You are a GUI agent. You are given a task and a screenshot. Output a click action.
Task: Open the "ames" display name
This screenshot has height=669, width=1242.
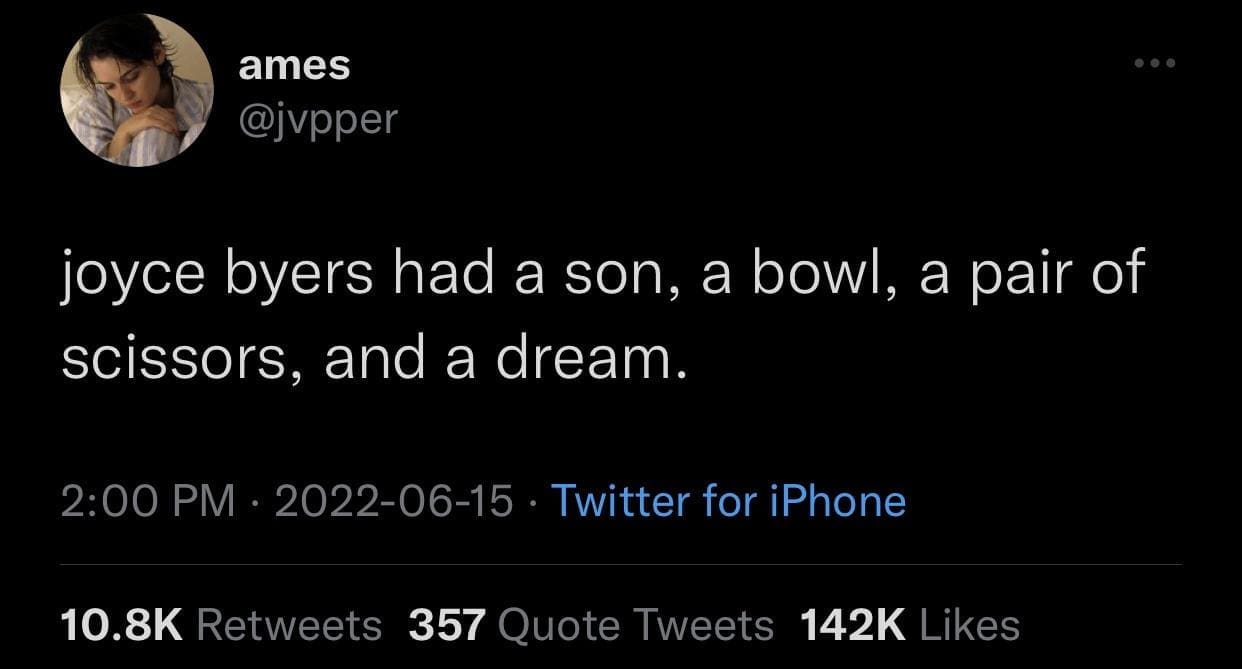295,66
